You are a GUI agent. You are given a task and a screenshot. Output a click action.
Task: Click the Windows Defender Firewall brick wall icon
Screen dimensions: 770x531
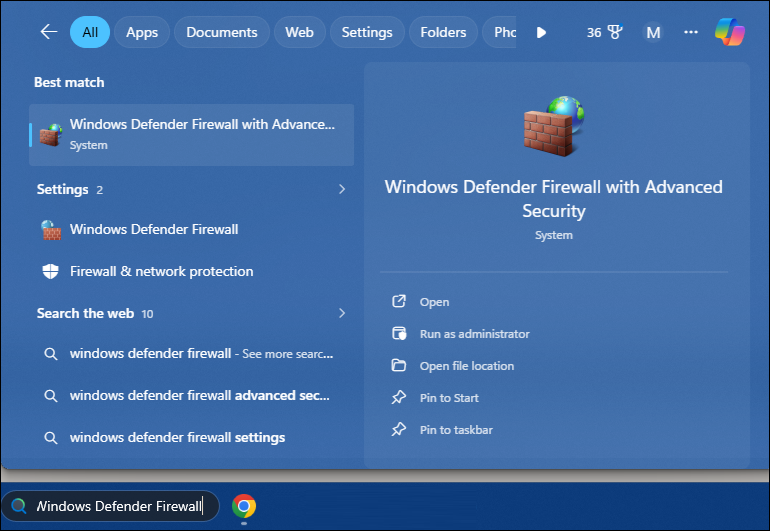51,230
